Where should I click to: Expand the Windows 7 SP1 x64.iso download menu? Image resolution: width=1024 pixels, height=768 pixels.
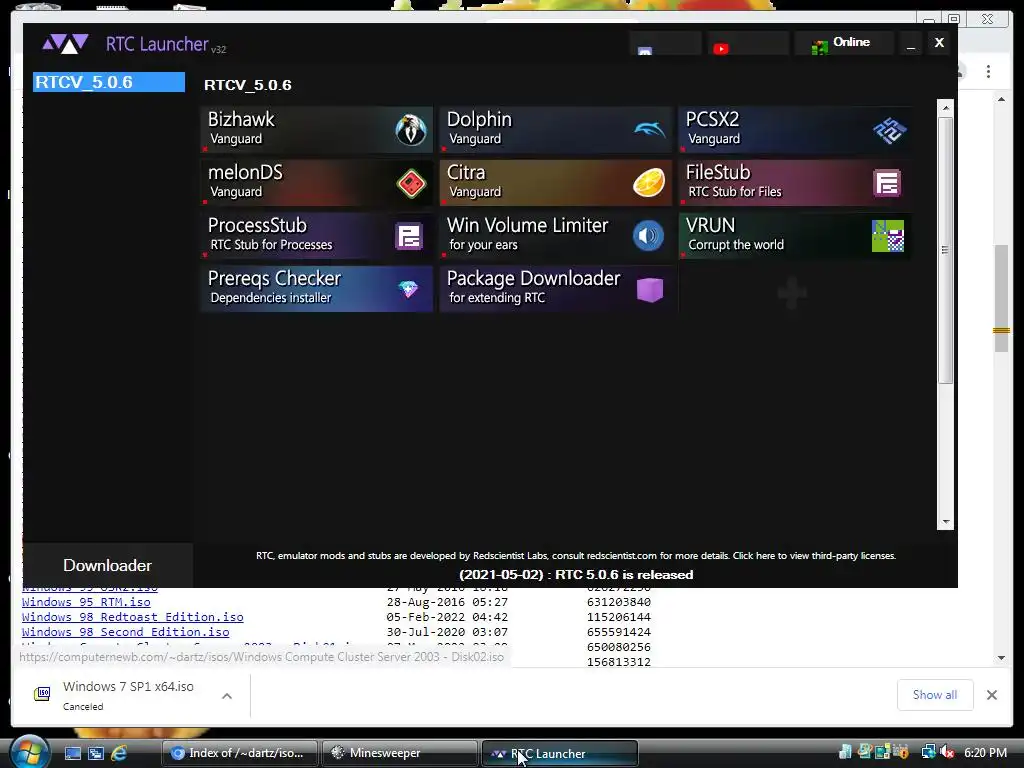click(227, 696)
